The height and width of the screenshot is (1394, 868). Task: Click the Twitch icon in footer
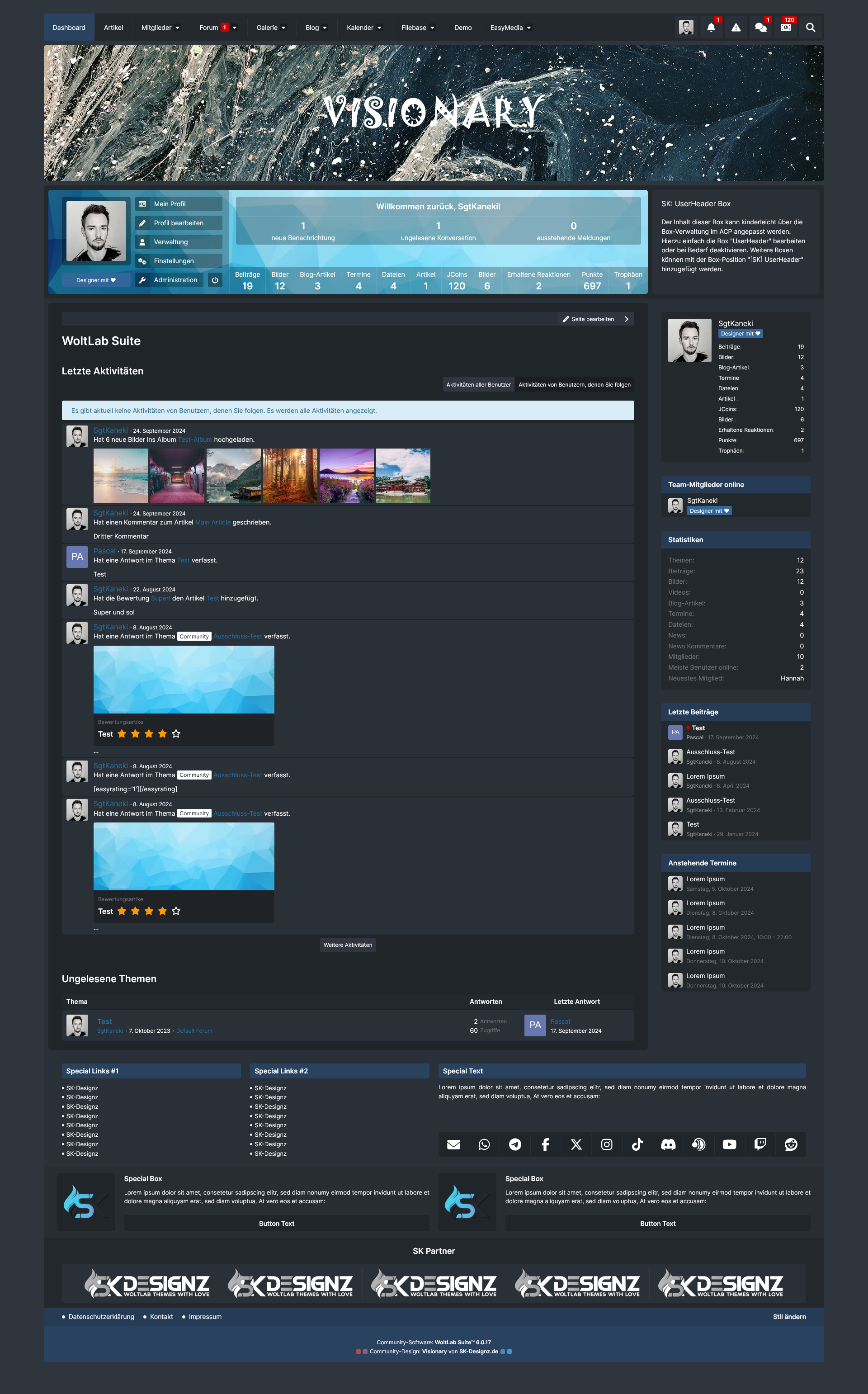coord(760,1144)
